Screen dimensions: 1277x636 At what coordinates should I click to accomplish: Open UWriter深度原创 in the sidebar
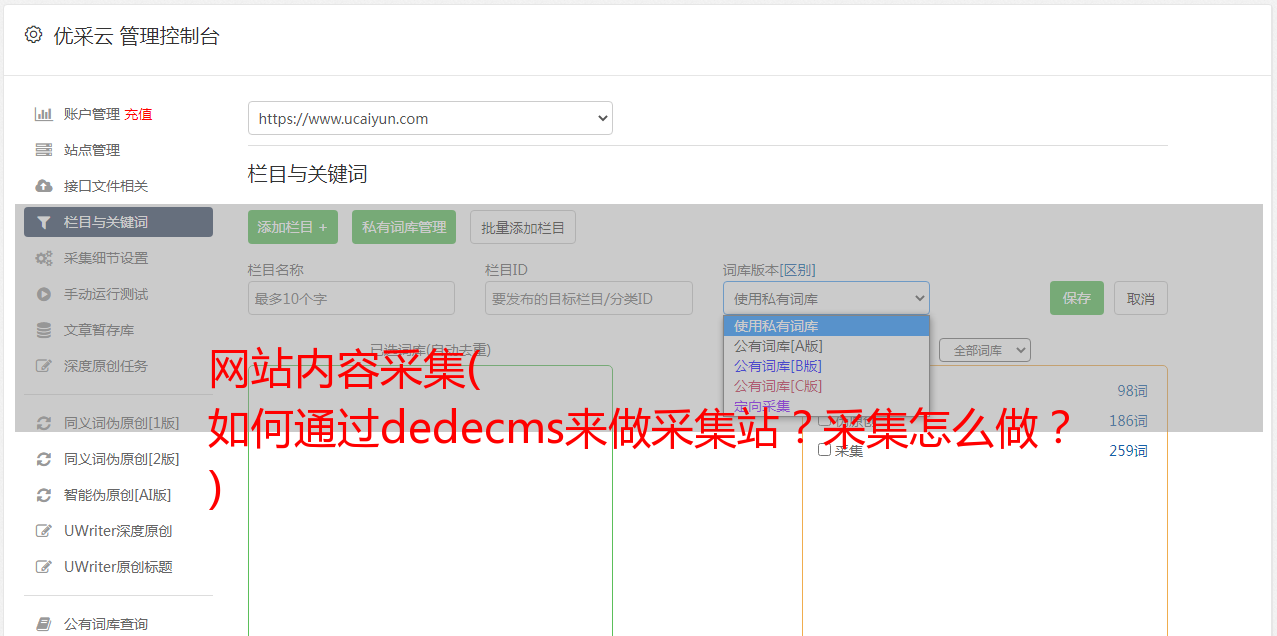(x=118, y=531)
